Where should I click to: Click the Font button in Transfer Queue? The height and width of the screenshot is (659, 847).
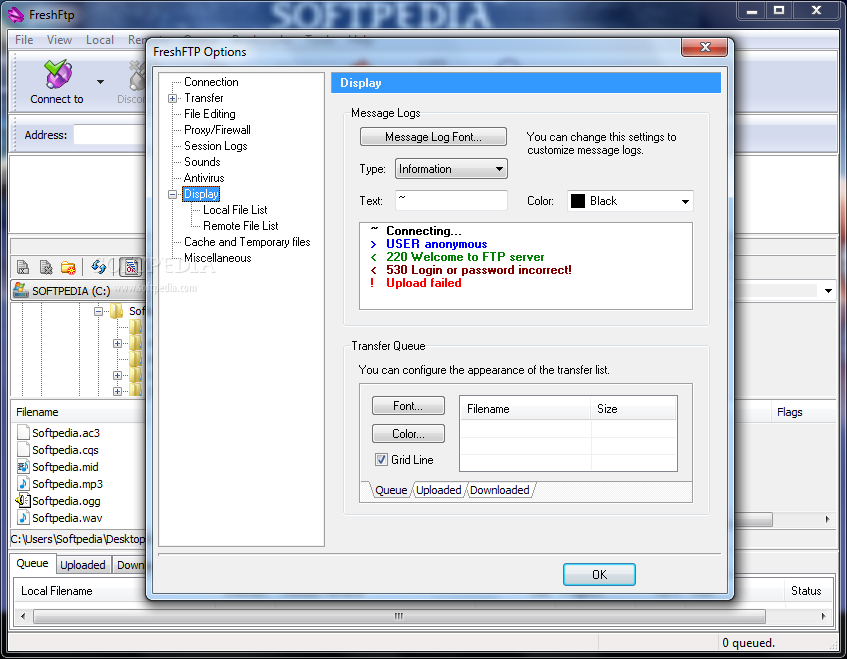(x=408, y=406)
